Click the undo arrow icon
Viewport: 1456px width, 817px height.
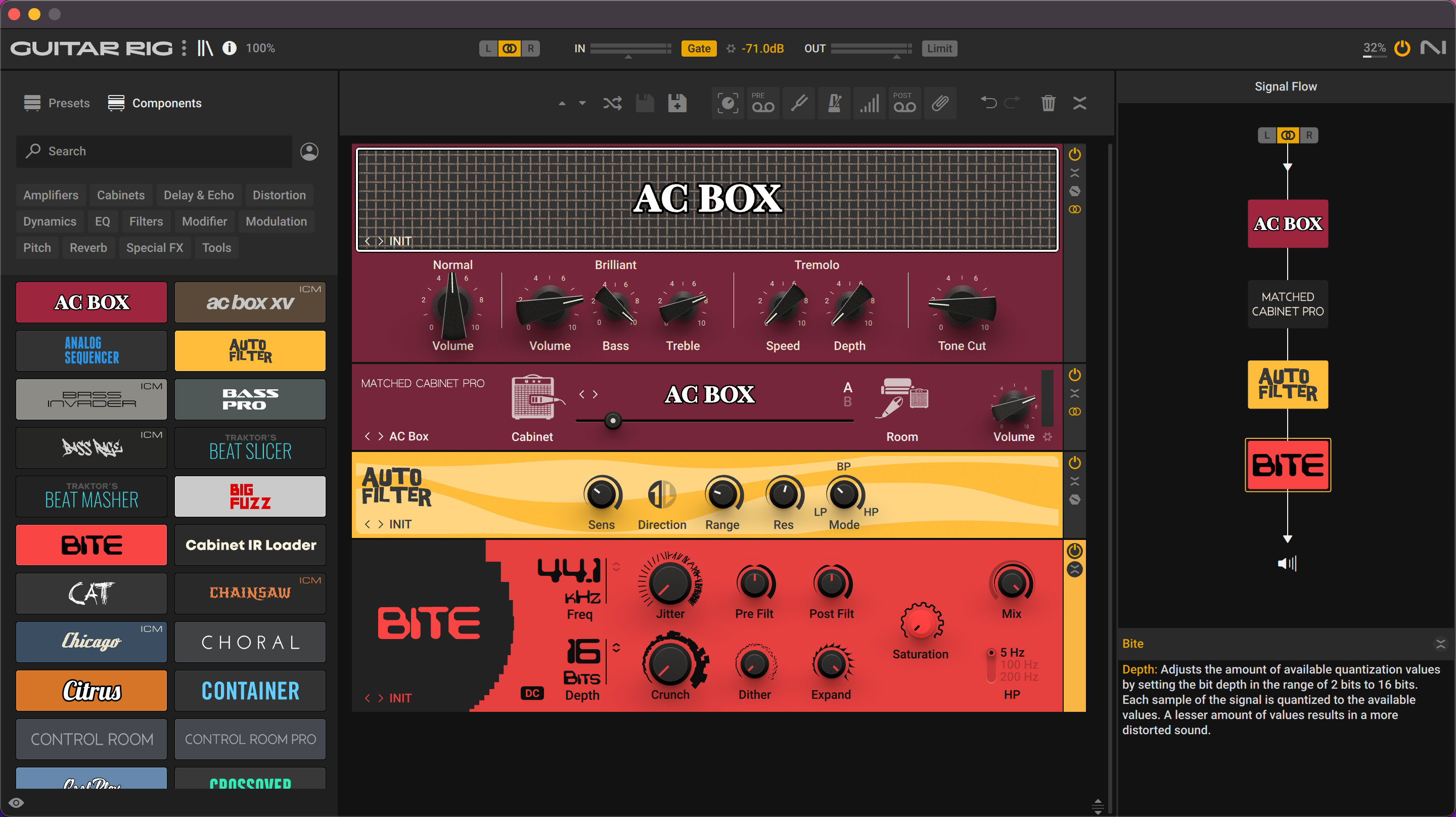coord(988,103)
